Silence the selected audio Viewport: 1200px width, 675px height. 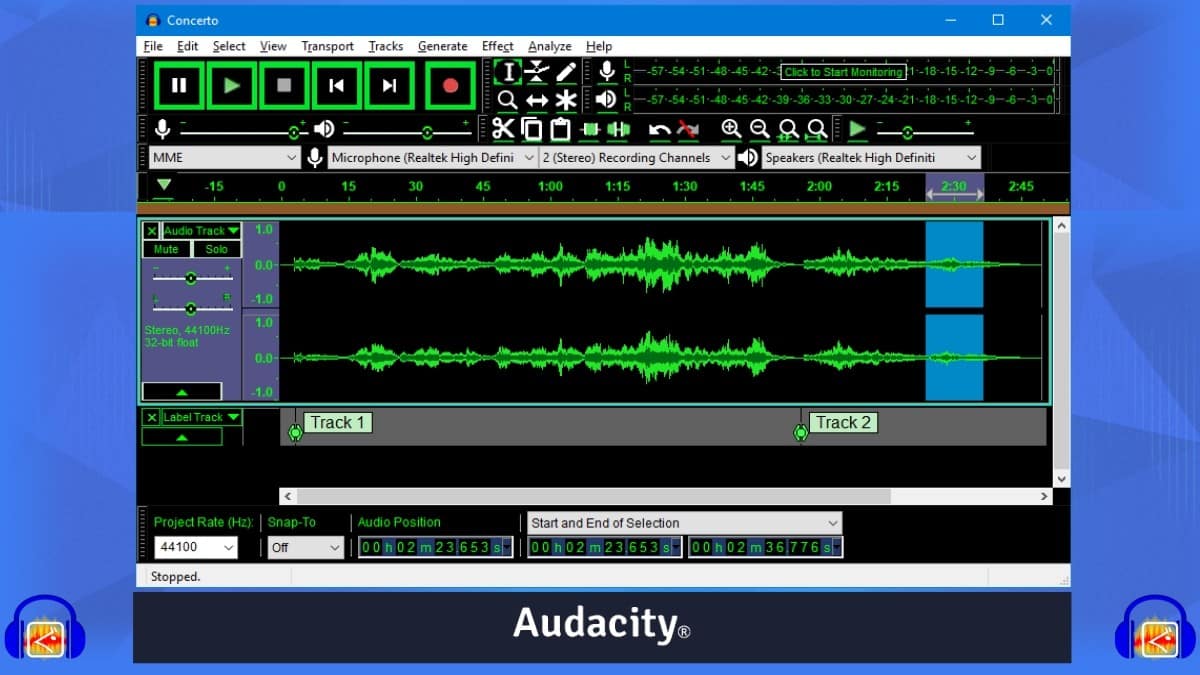click(x=618, y=130)
